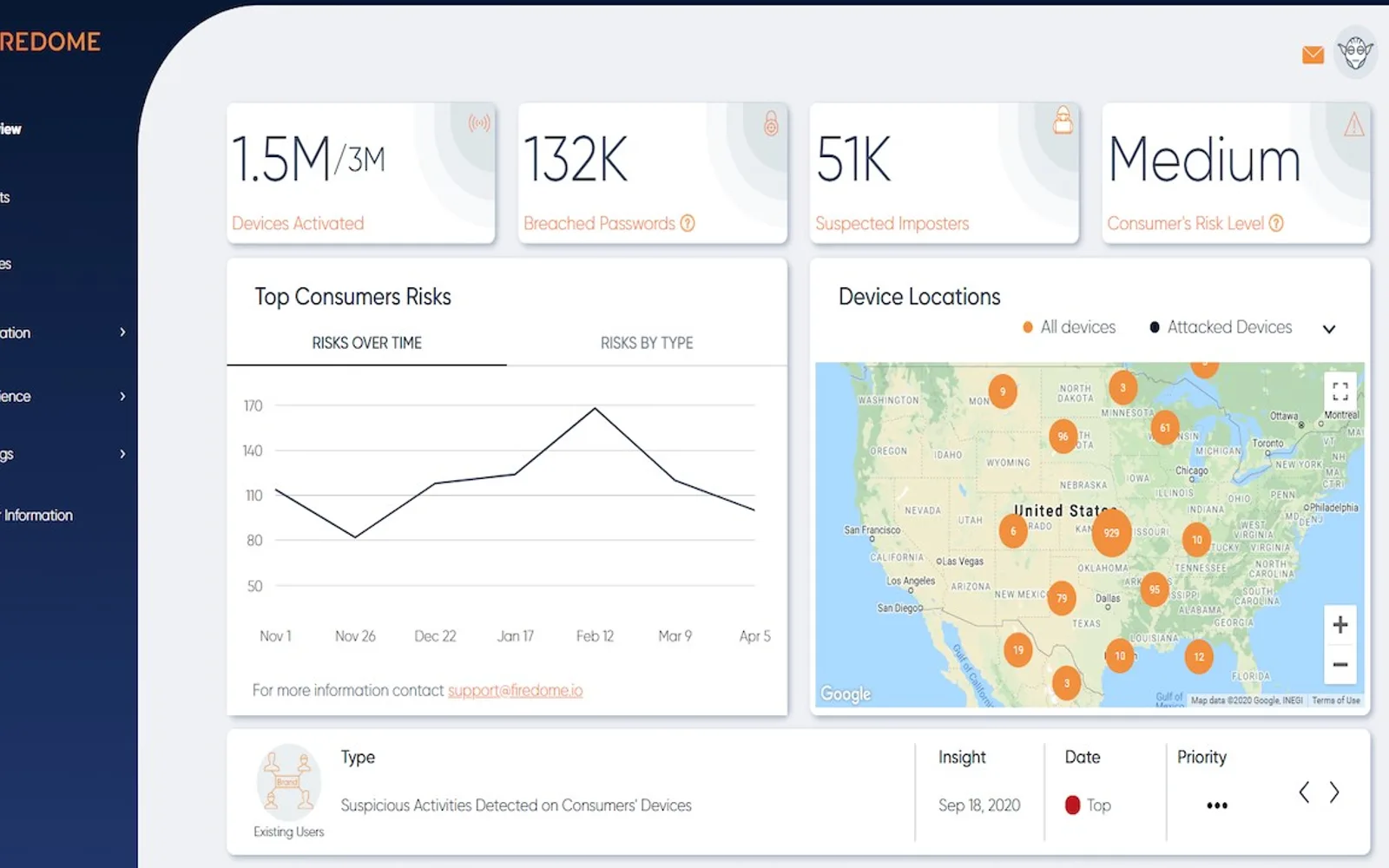Open the sidebar item ending in 'iew'
Viewport: 1389px width, 868px height.
(x=10, y=128)
